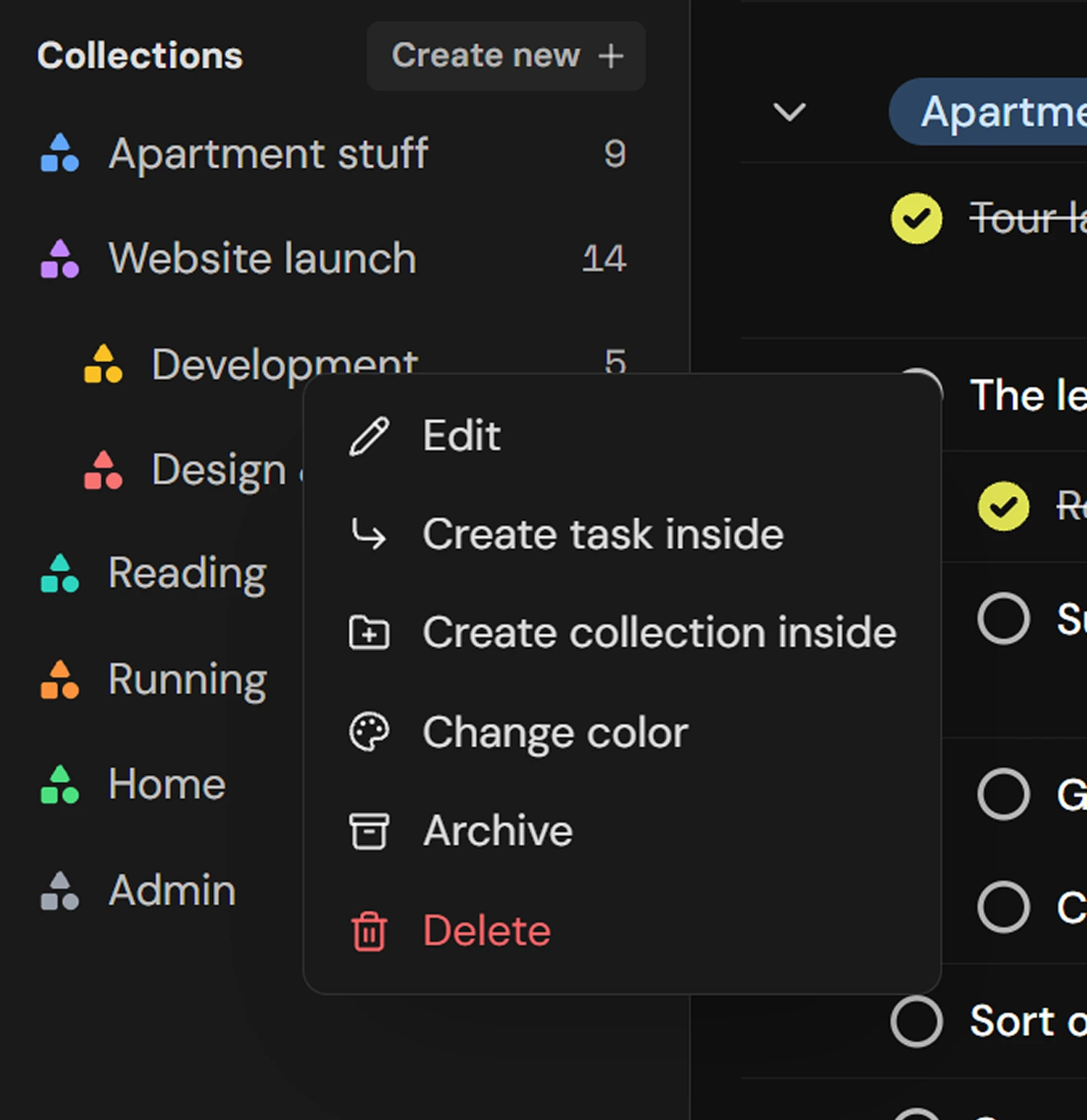
Task: Click the strikethrough Tour task title
Action: [x=1028, y=219]
